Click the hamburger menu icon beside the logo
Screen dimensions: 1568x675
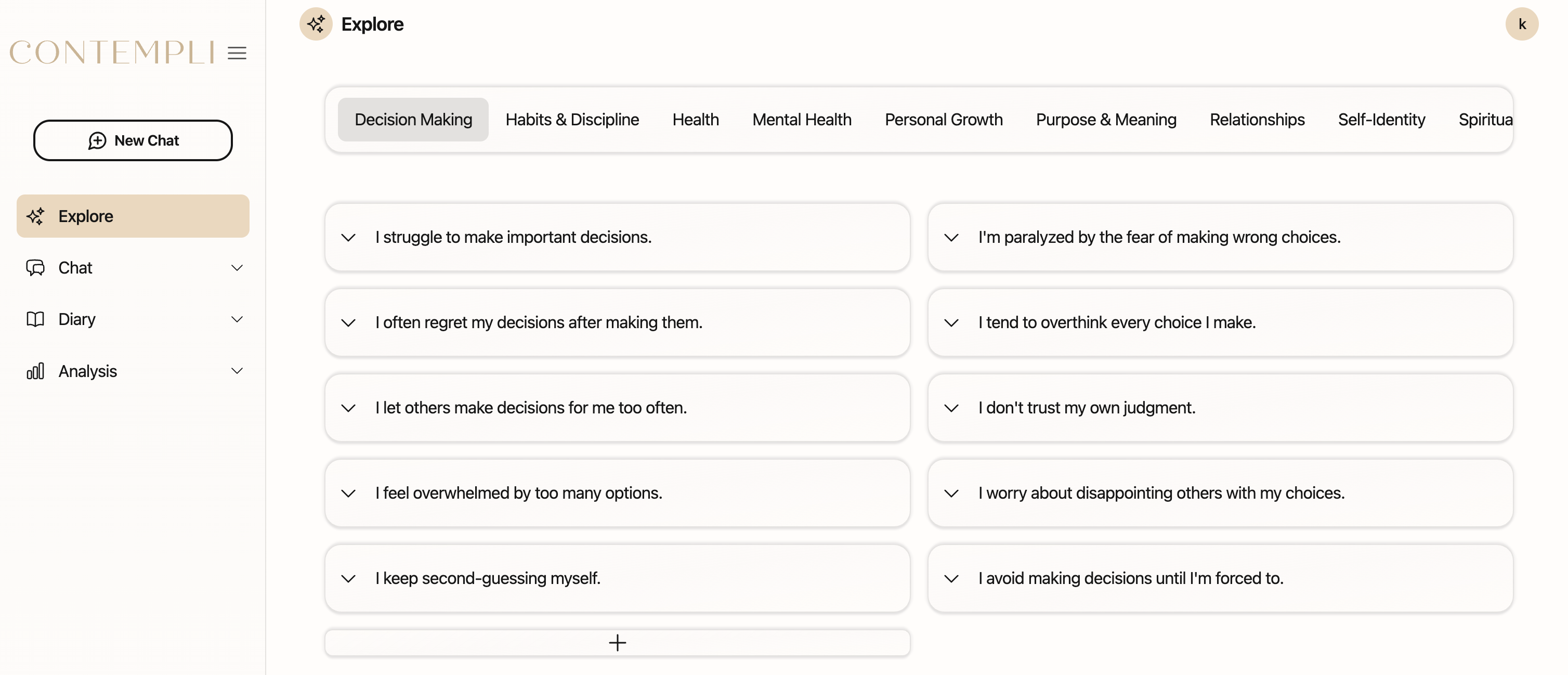[237, 53]
